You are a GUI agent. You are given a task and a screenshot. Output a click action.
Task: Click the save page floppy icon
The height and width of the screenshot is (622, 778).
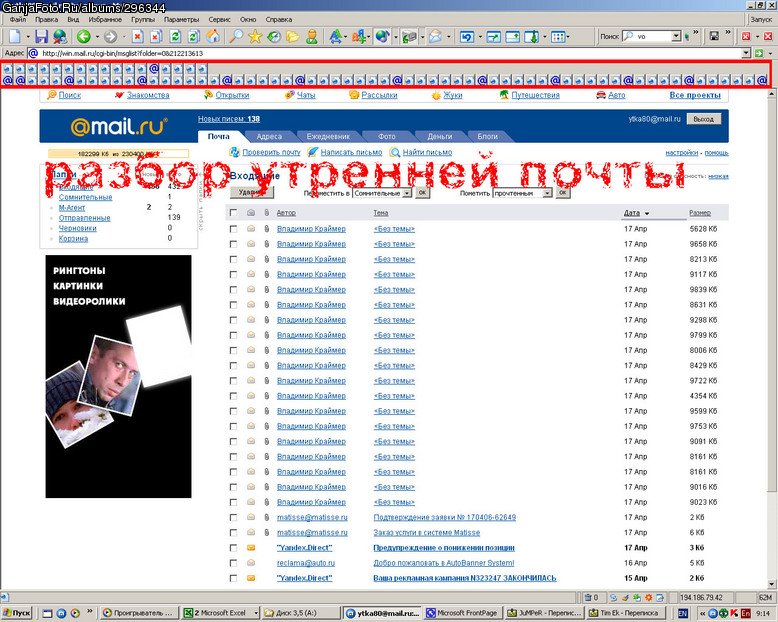click(41, 37)
